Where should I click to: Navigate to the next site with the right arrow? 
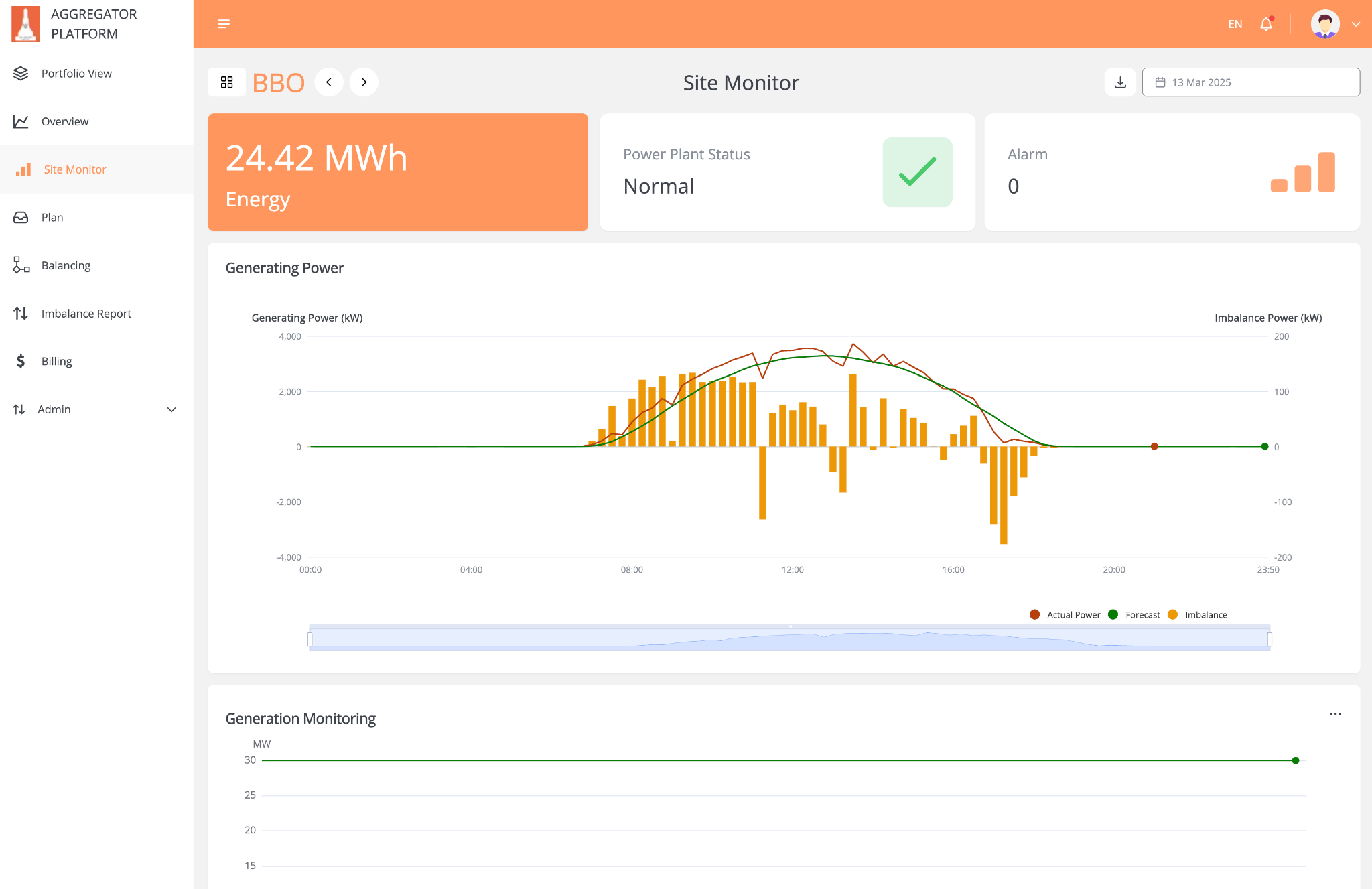364,82
